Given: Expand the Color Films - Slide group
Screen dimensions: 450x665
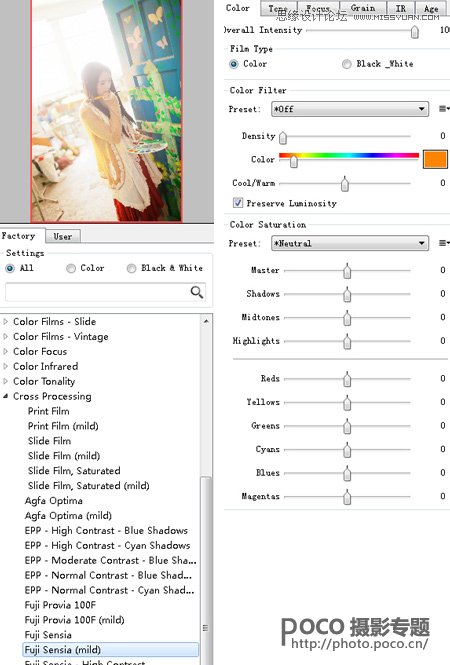Looking at the screenshot, I should coord(6,321).
